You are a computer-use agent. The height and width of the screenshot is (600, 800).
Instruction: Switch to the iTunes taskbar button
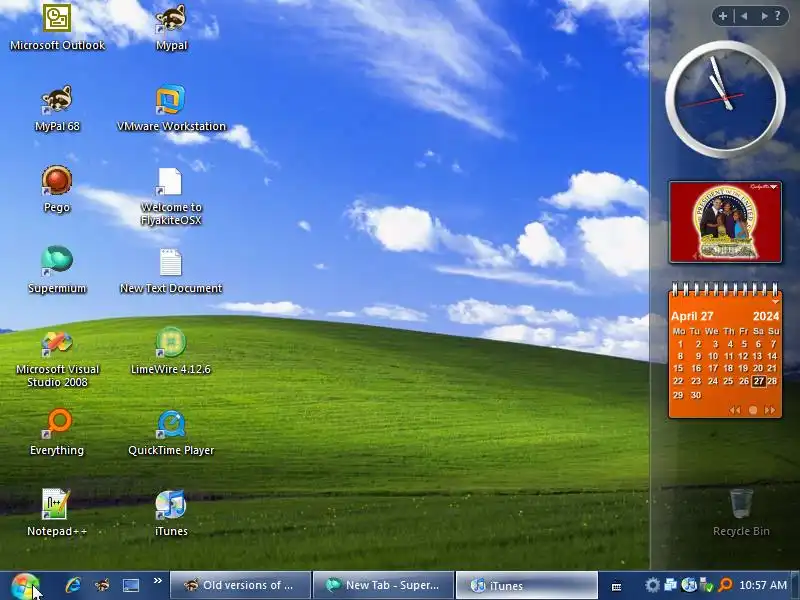[526, 585]
